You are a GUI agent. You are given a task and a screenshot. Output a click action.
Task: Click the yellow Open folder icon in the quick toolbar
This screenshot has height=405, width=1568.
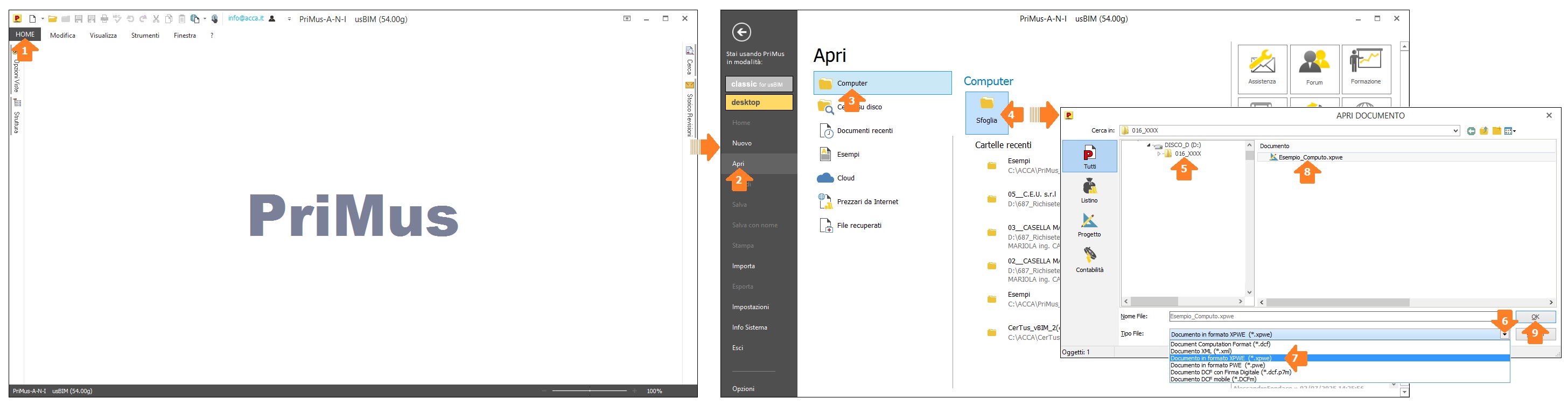pyautogui.click(x=53, y=19)
